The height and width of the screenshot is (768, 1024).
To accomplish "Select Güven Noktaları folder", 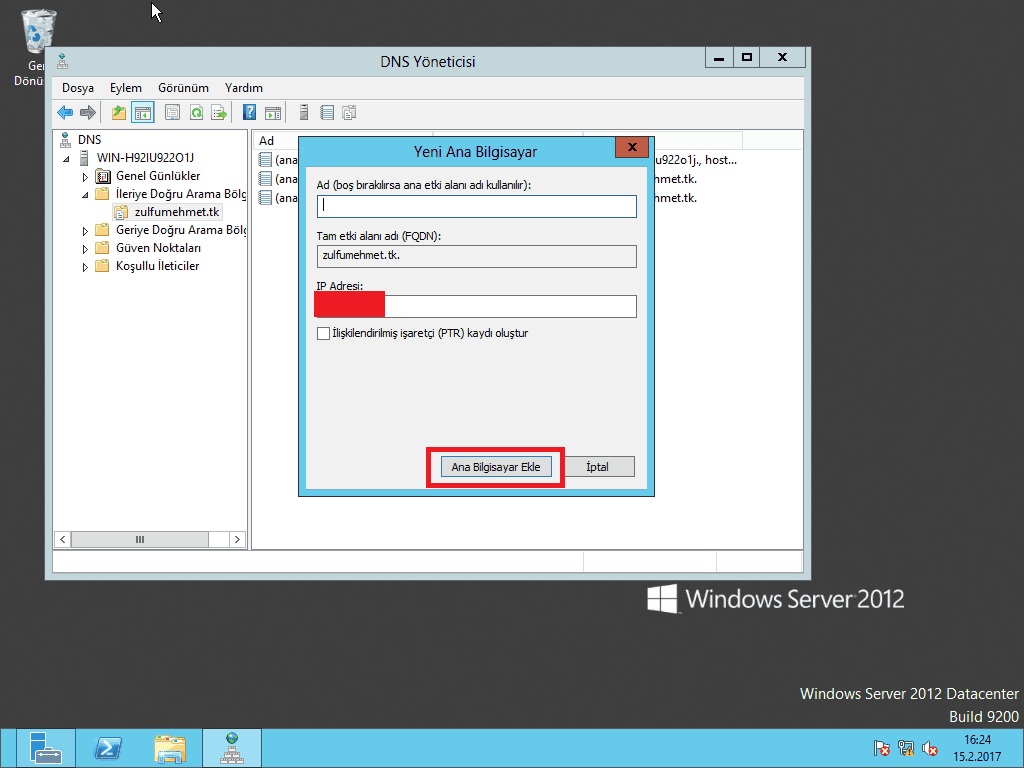I will pos(158,248).
